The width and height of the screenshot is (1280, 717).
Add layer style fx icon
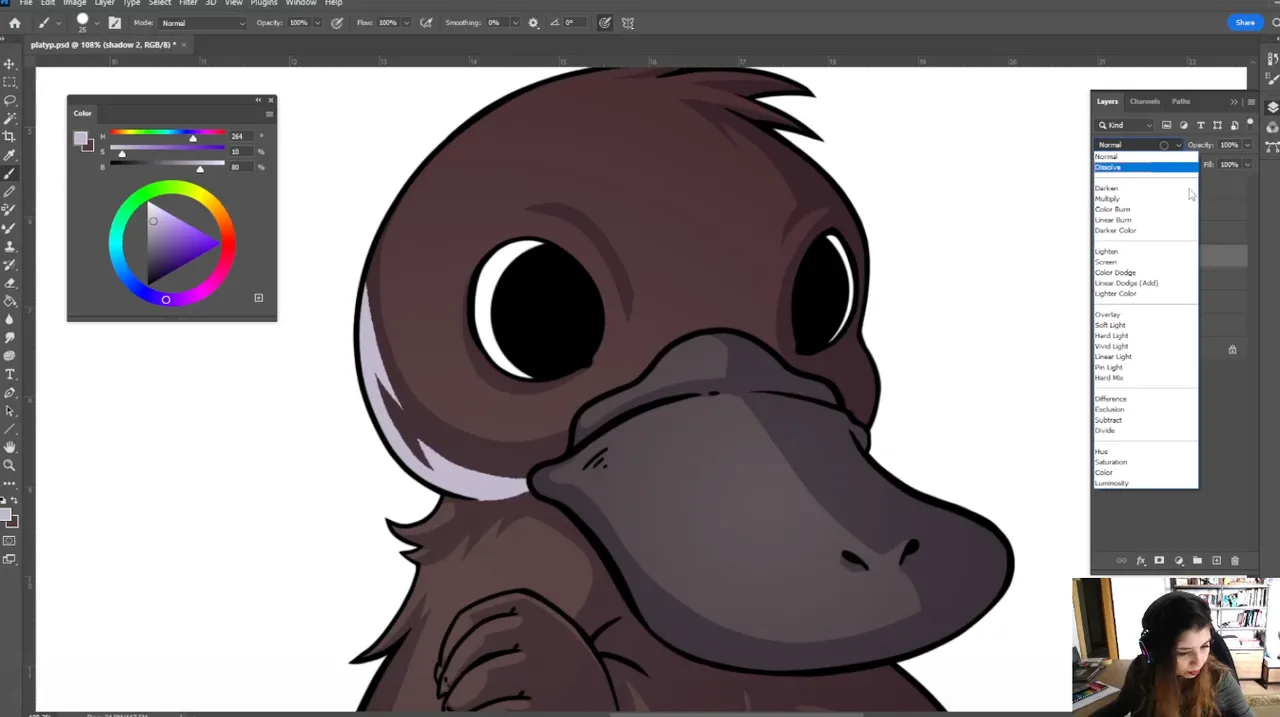[1140, 561]
